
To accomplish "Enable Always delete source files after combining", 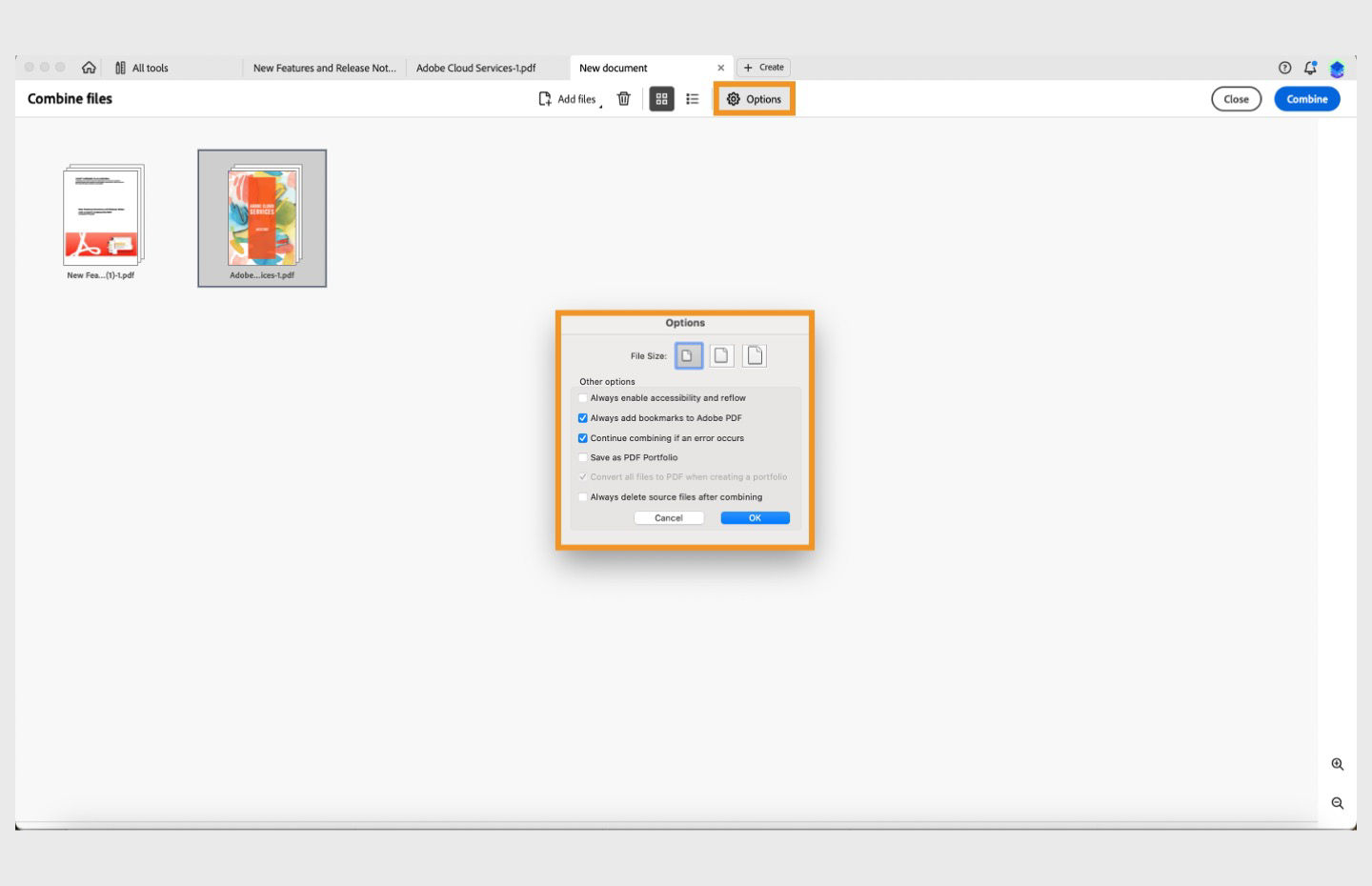I will 583,497.
